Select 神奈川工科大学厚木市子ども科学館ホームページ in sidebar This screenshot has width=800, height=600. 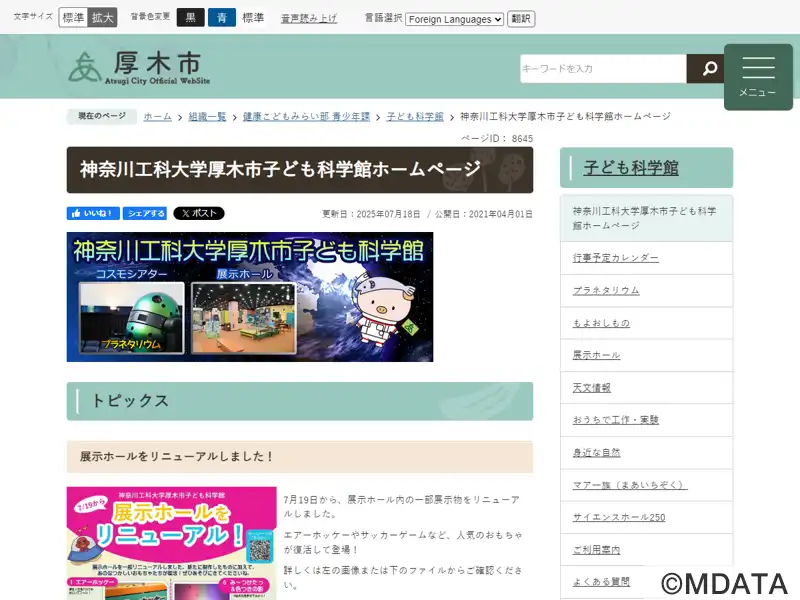coord(646,218)
